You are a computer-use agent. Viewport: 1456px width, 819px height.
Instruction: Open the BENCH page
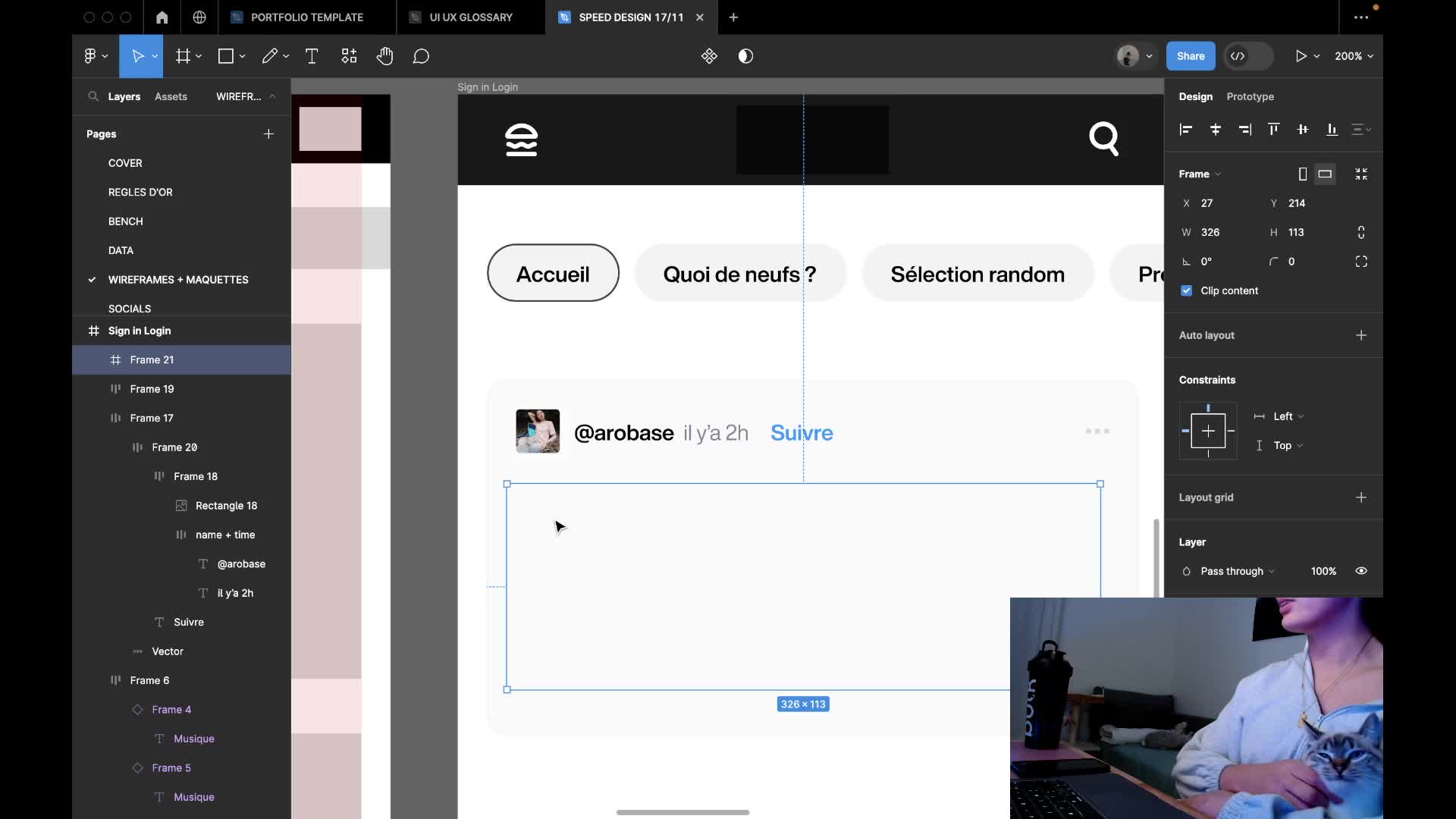tap(126, 221)
